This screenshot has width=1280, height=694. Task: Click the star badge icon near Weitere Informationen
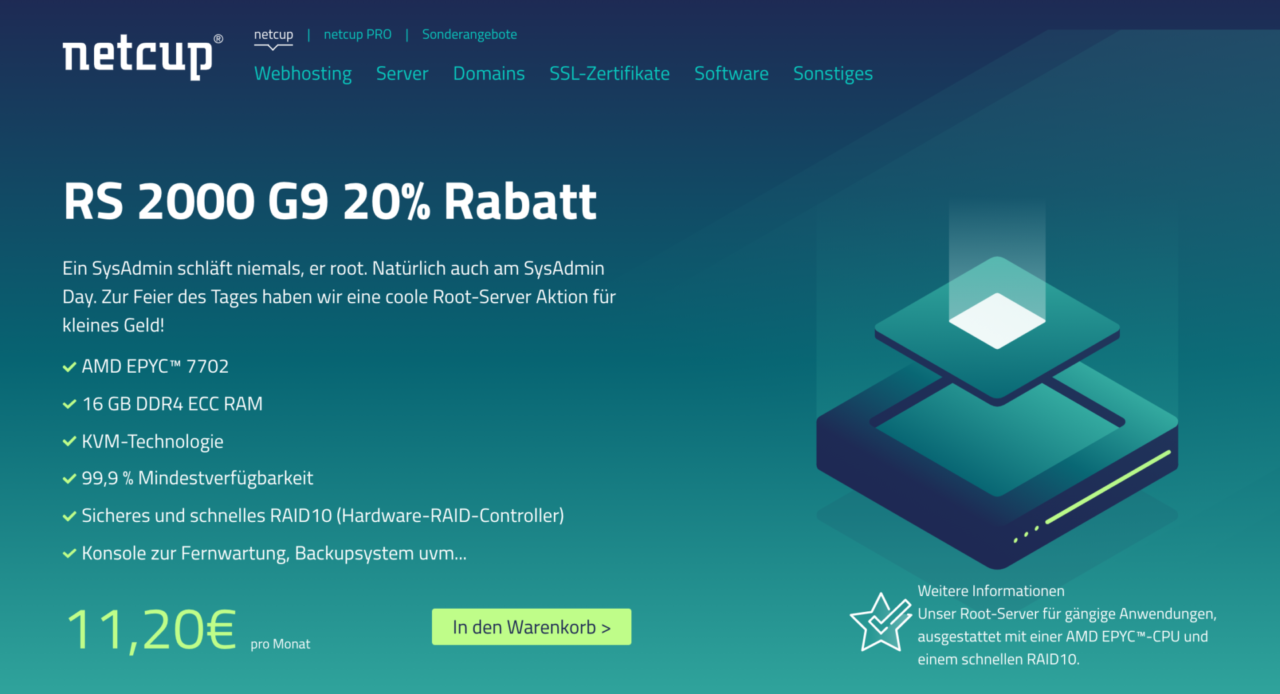(x=880, y=621)
